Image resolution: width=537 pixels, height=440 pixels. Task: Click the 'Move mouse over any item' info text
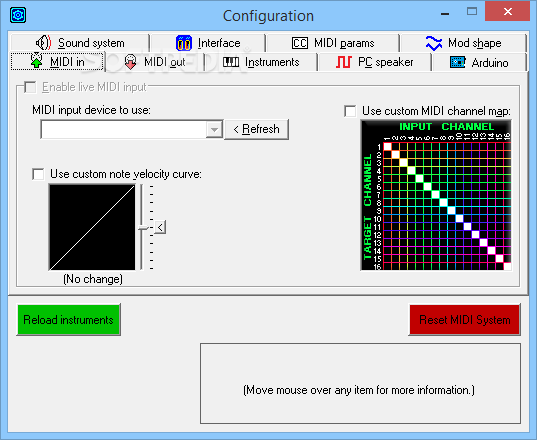(x=359, y=390)
